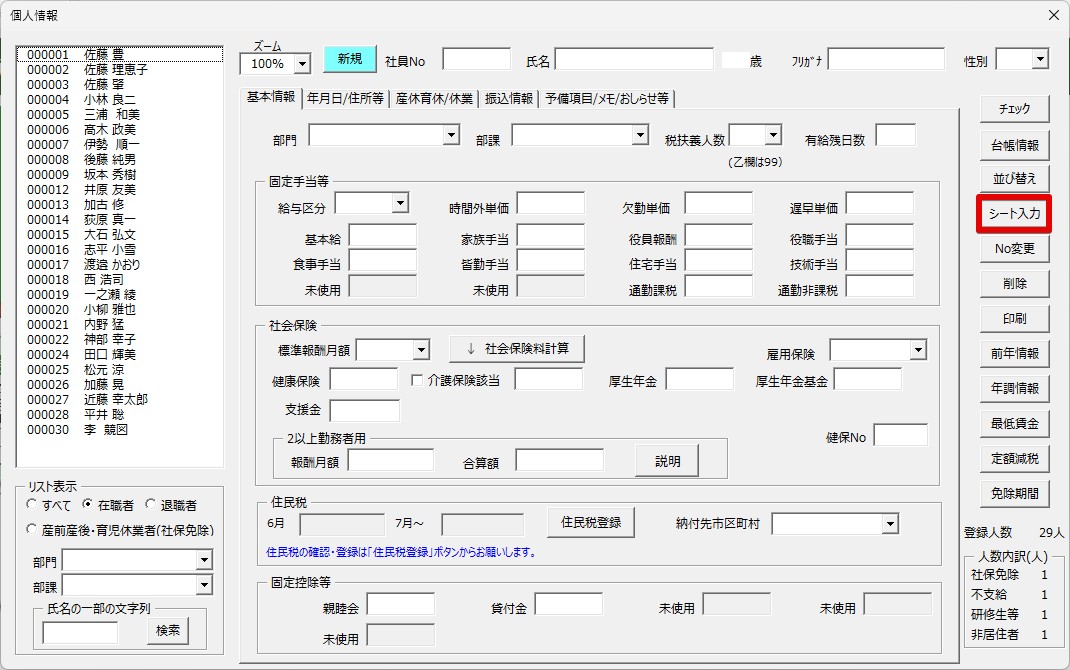Image resolution: width=1070 pixels, height=670 pixels.
Task: Open the 給与区分 dropdown
Action: coord(401,203)
